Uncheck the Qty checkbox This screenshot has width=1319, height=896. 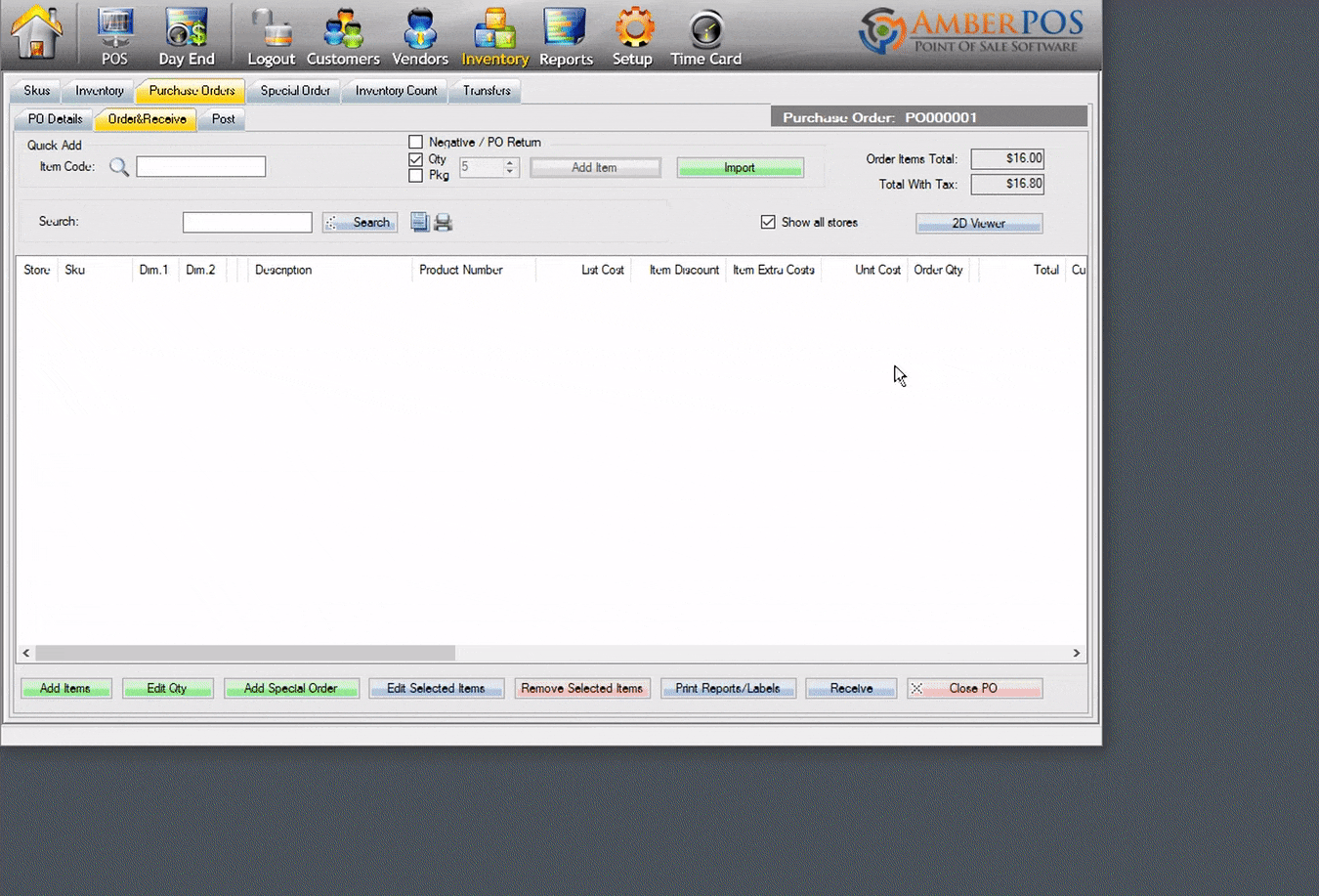point(416,159)
